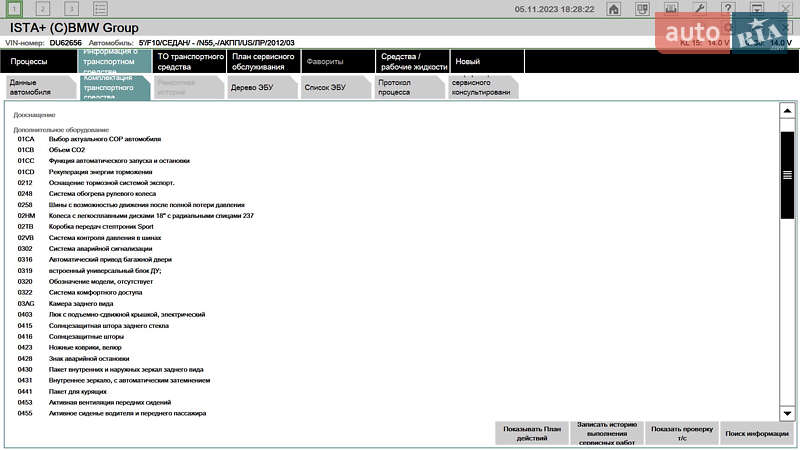Open План сервисного обслуживания tab
The width and height of the screenshot is (800, 450).
click(262, 61)
